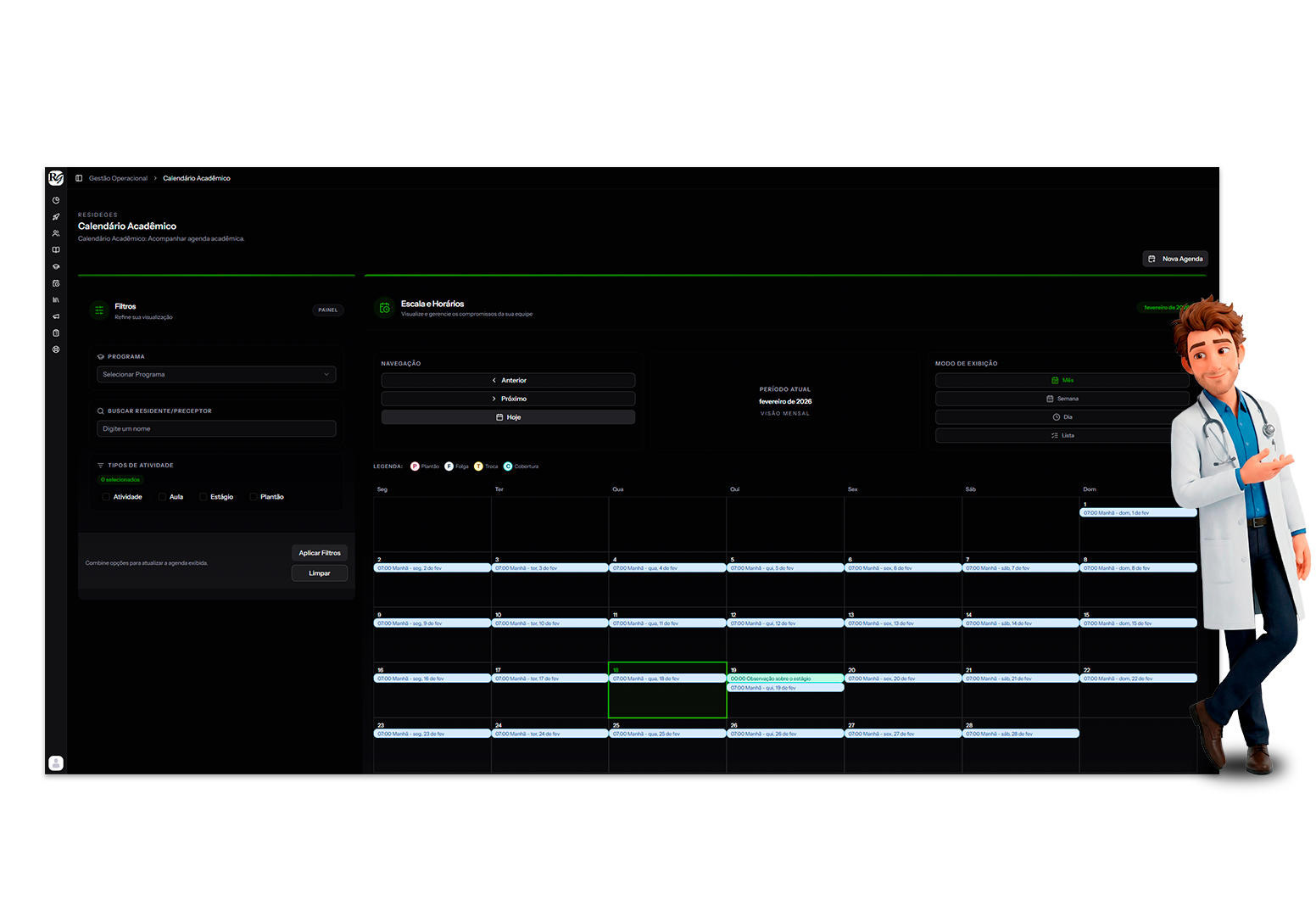1316x916 pixels.
Task: Click the Aplicar Filtros button
Action: point(319,553)
